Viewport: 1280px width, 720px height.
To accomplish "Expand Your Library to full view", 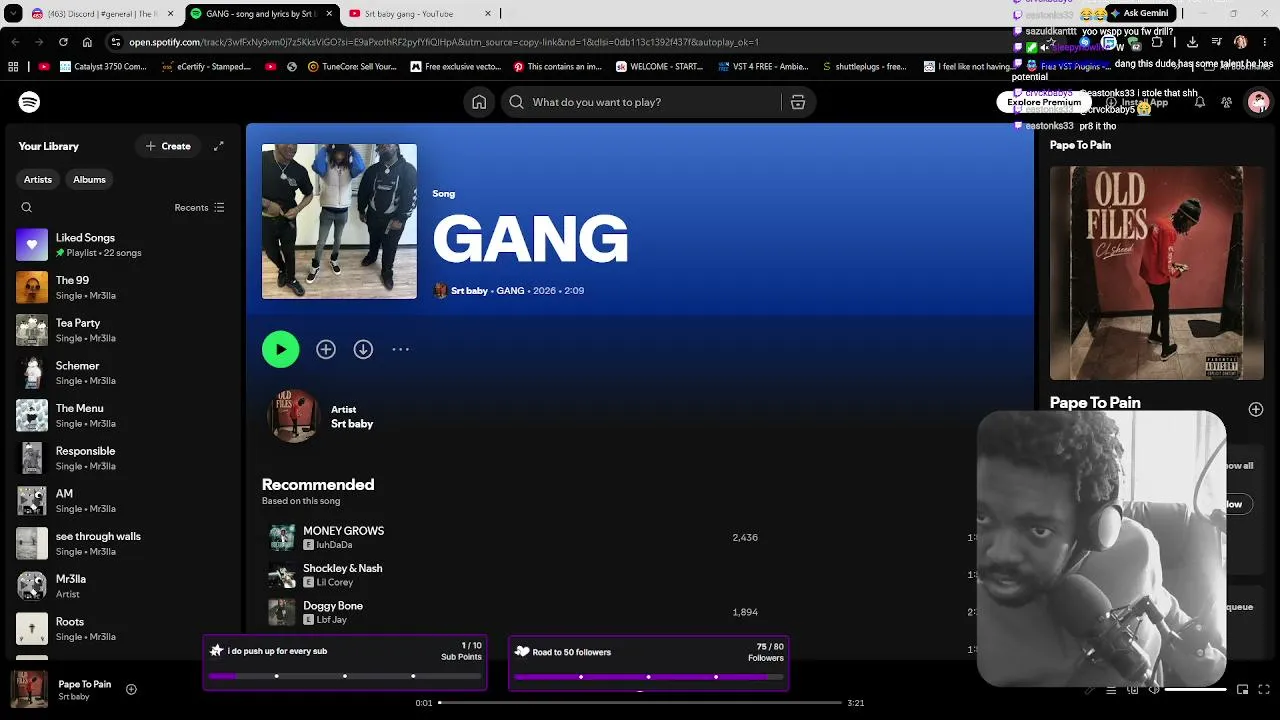I will point(219,146).
